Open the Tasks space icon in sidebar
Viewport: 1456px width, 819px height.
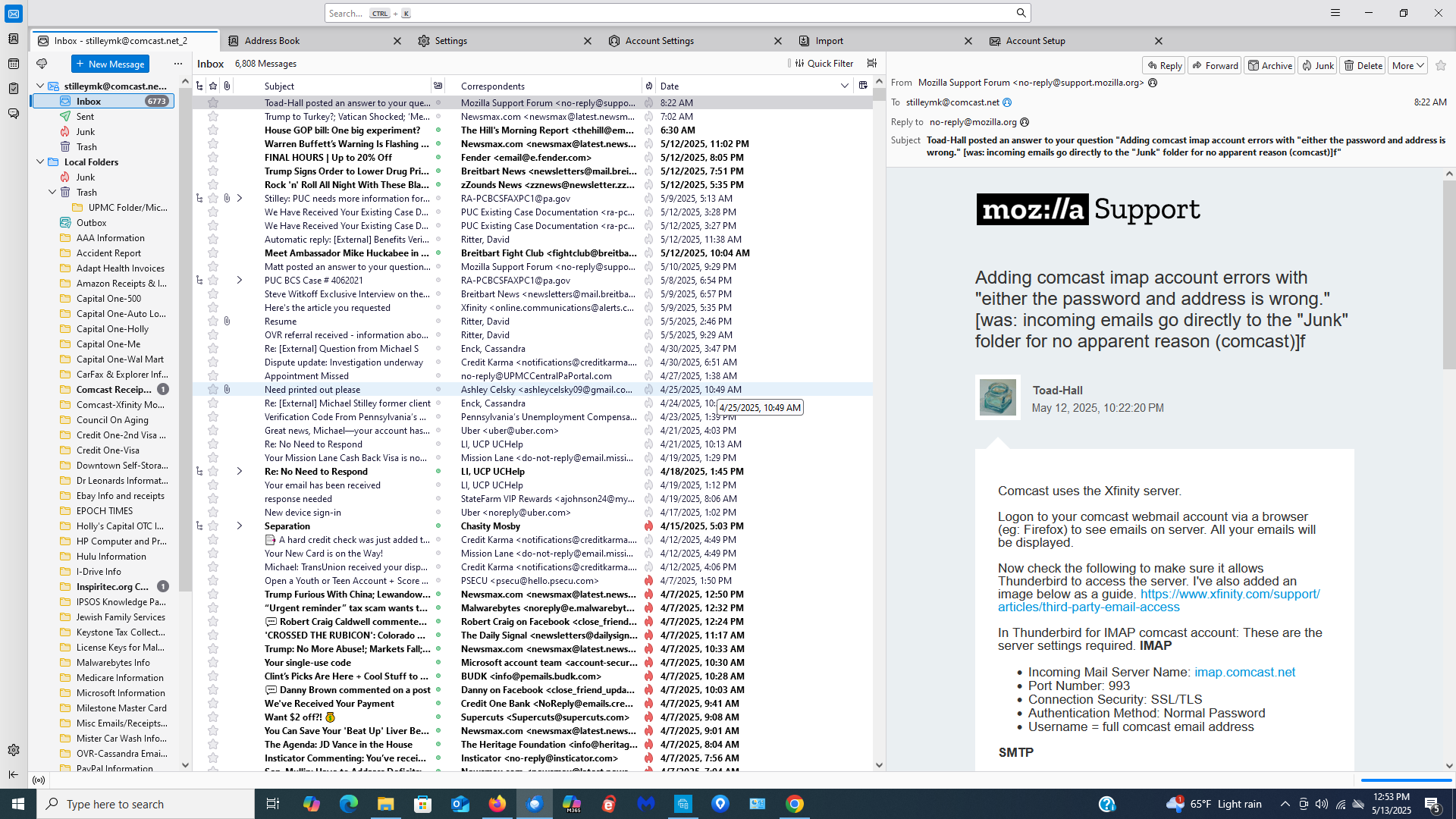pyautogui.click(x=14, y=89)
